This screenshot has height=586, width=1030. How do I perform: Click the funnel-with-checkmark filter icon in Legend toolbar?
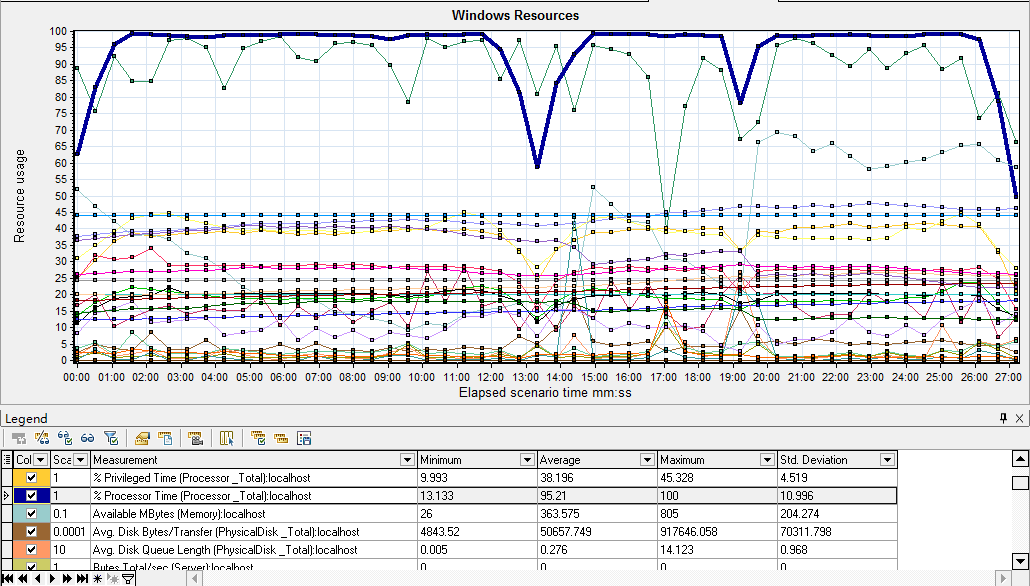[x=111, y=438]
